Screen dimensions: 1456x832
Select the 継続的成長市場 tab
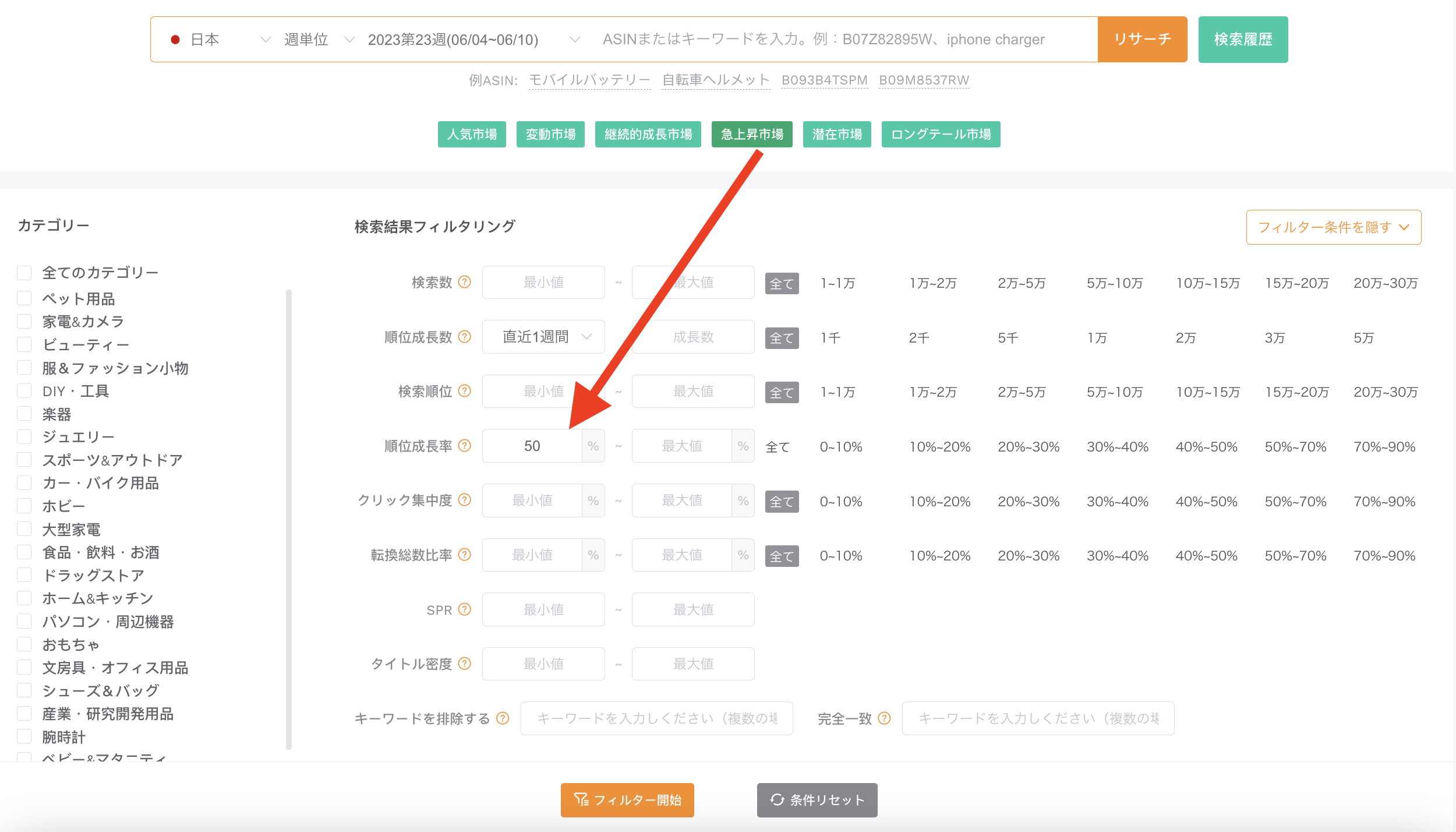click(648, 135)
